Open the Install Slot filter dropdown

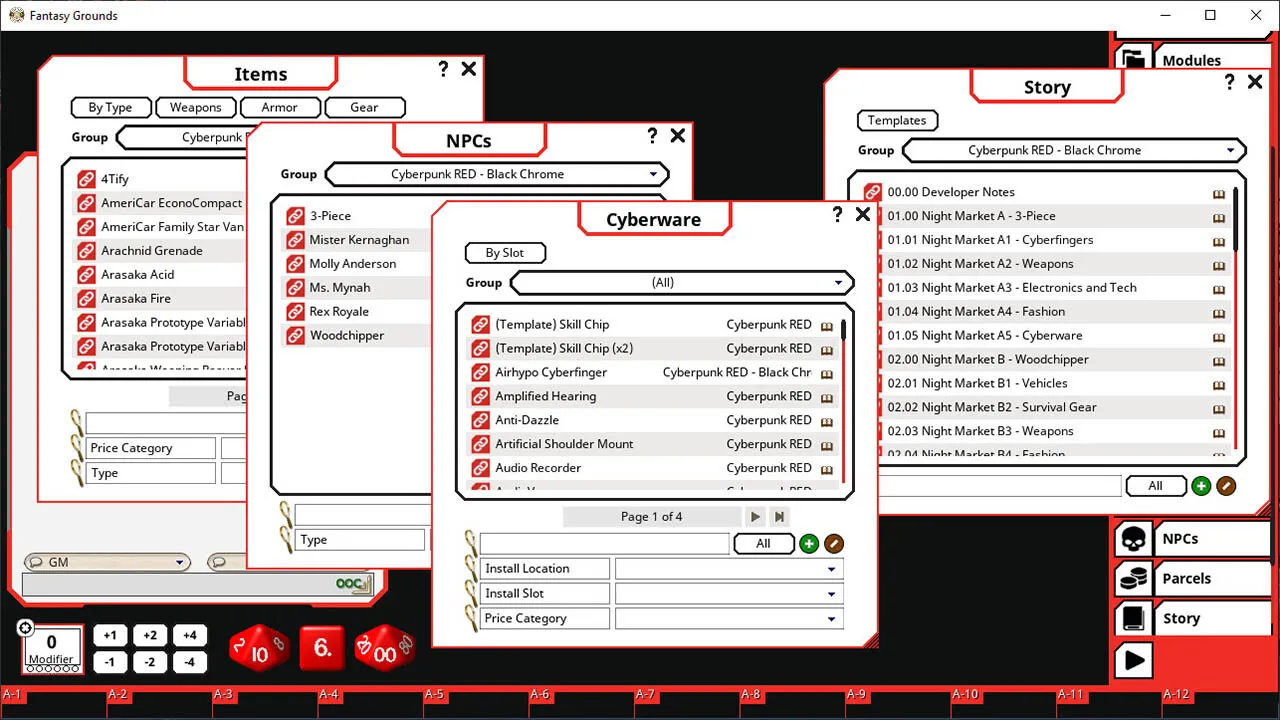point(729,594)
